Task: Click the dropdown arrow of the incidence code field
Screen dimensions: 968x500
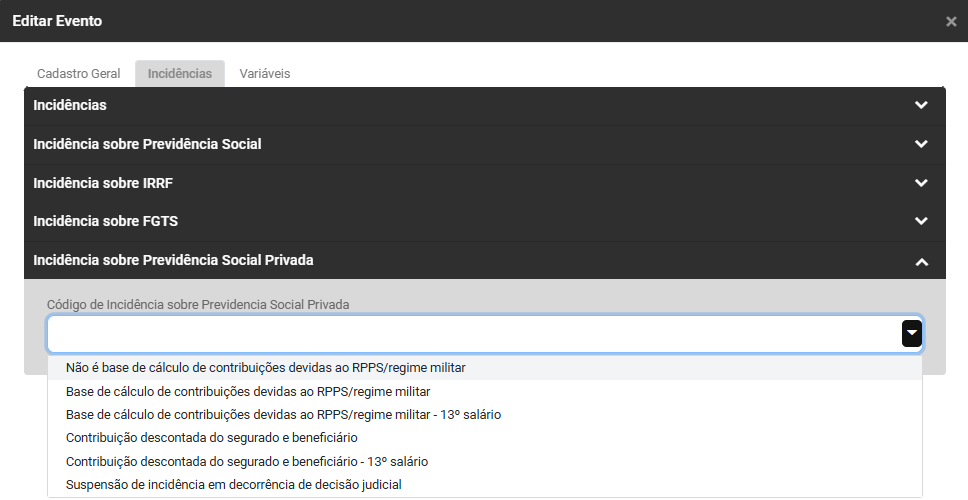Action: click(x=911, y=334)
